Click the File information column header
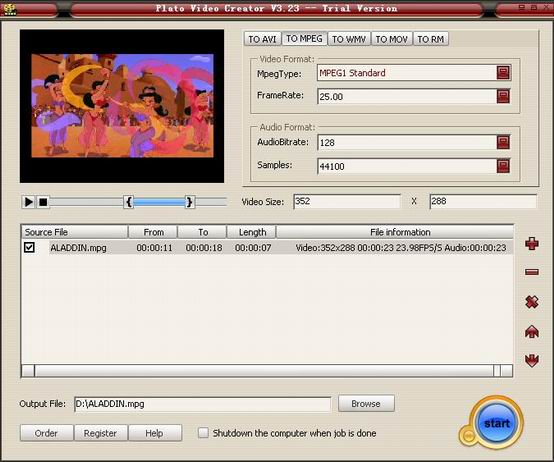 395,232
